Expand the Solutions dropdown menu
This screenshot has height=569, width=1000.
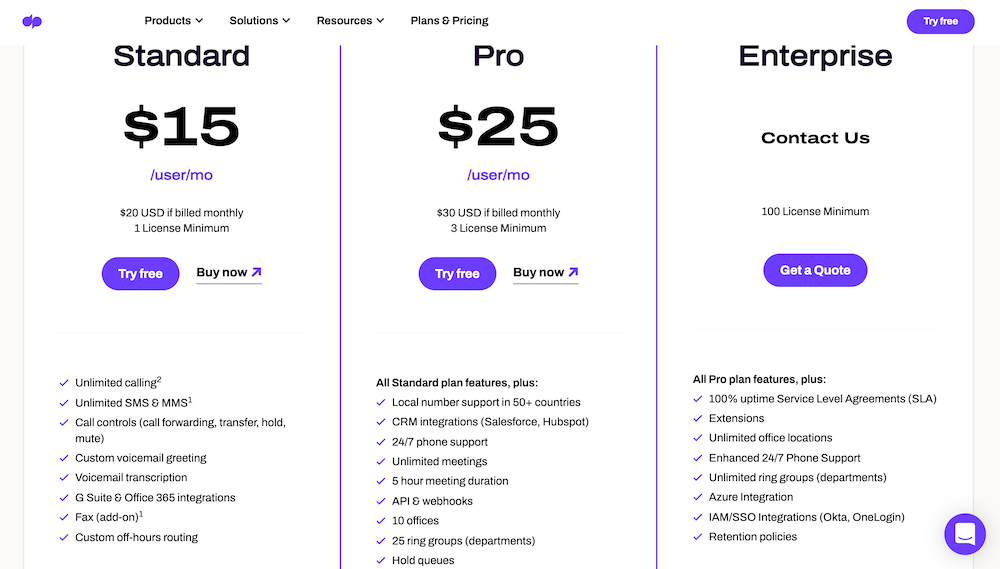point(260,20)
